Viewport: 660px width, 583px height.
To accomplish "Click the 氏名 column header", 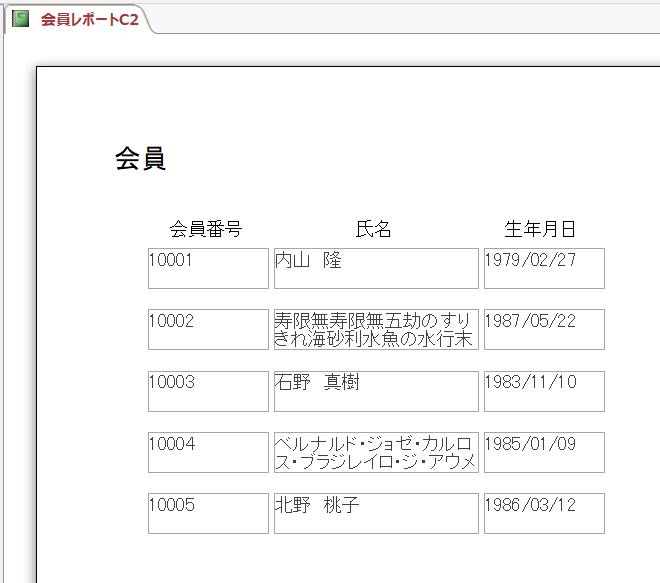I will tap(373, 229).
